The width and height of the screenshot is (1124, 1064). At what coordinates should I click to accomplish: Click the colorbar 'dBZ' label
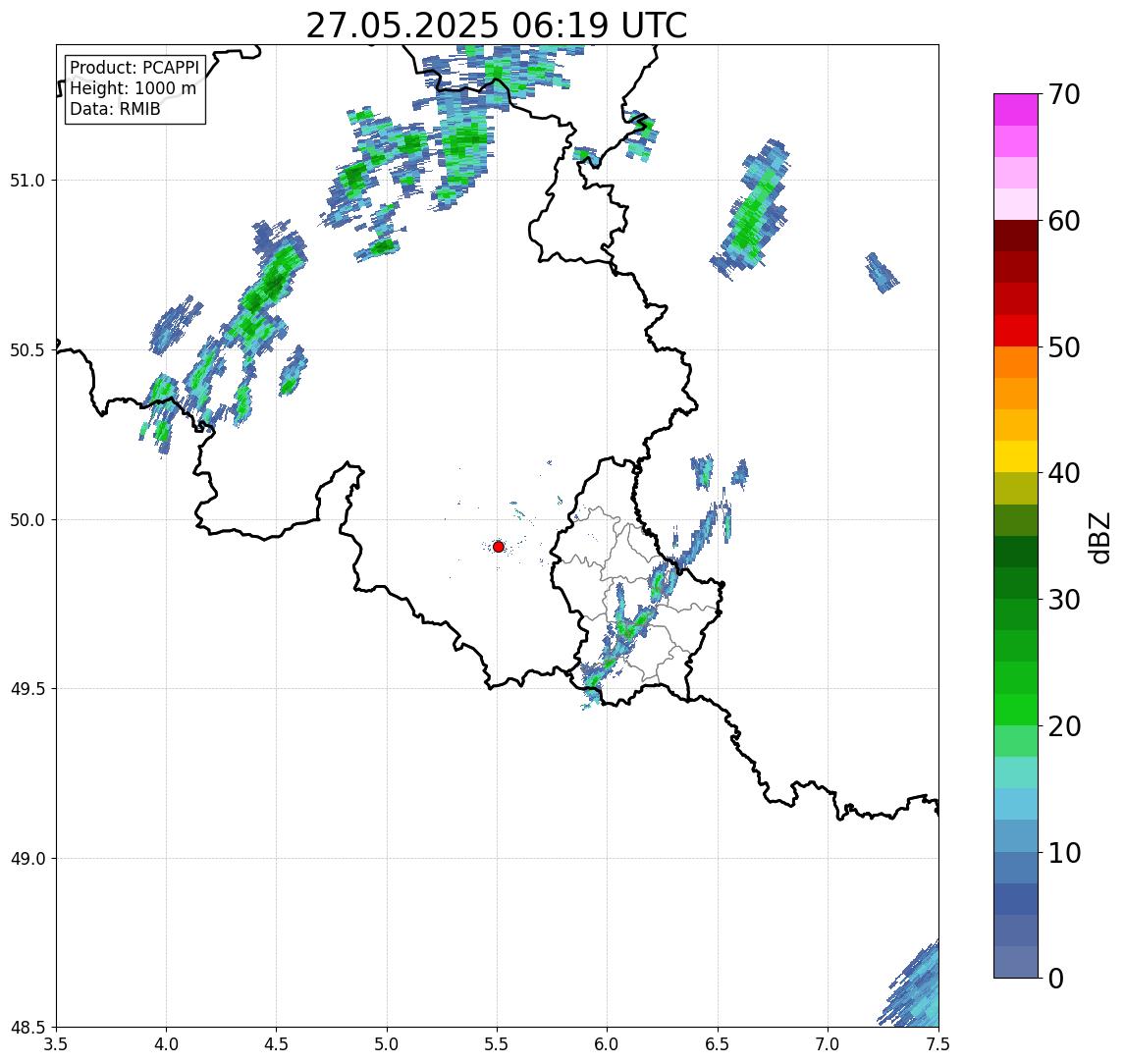1099,537
